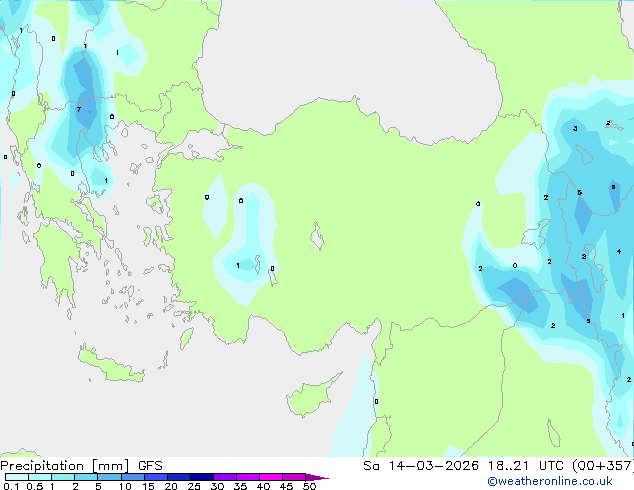This screenshot has width=634, height=490.
Task: Click the island of Crete on map
Action: click(111, 365)
